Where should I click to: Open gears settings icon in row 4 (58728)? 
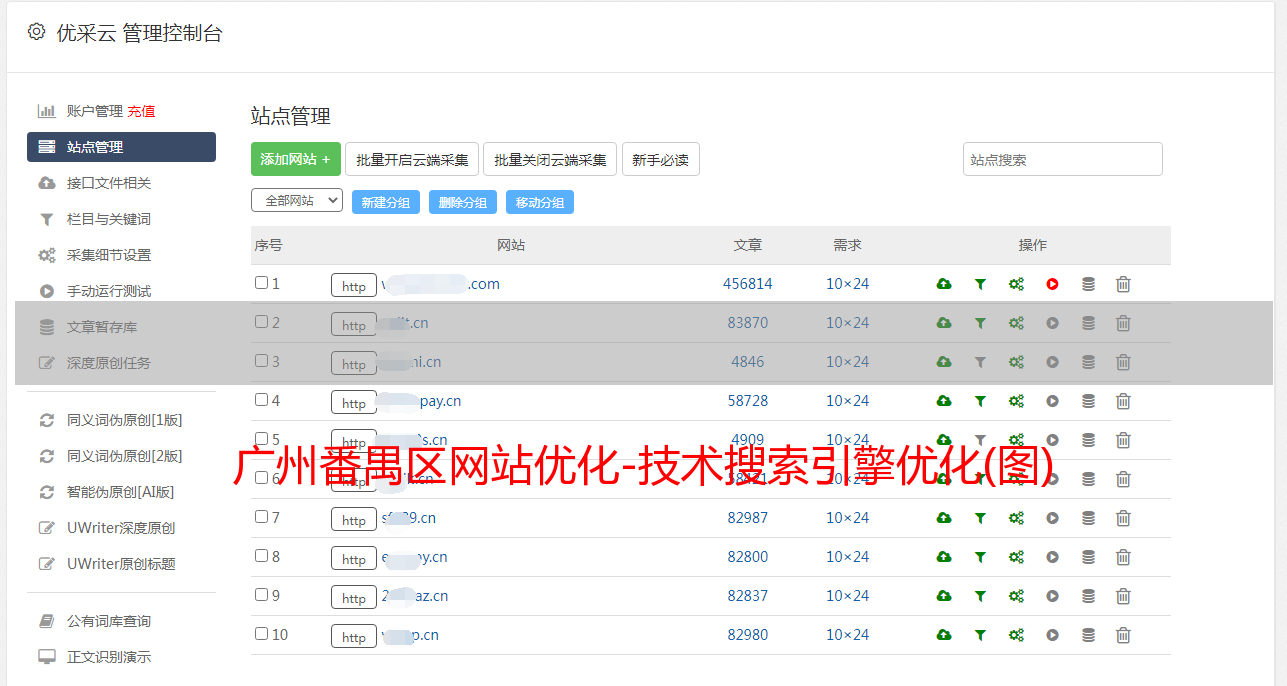click(1016, 401)
